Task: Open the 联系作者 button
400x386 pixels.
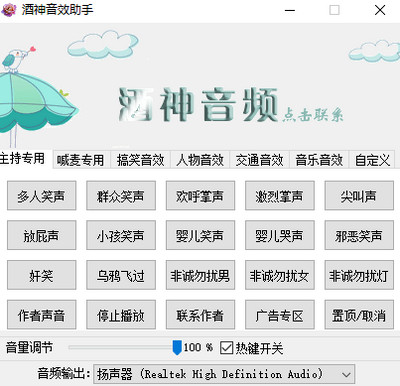Action: (200, 315)
